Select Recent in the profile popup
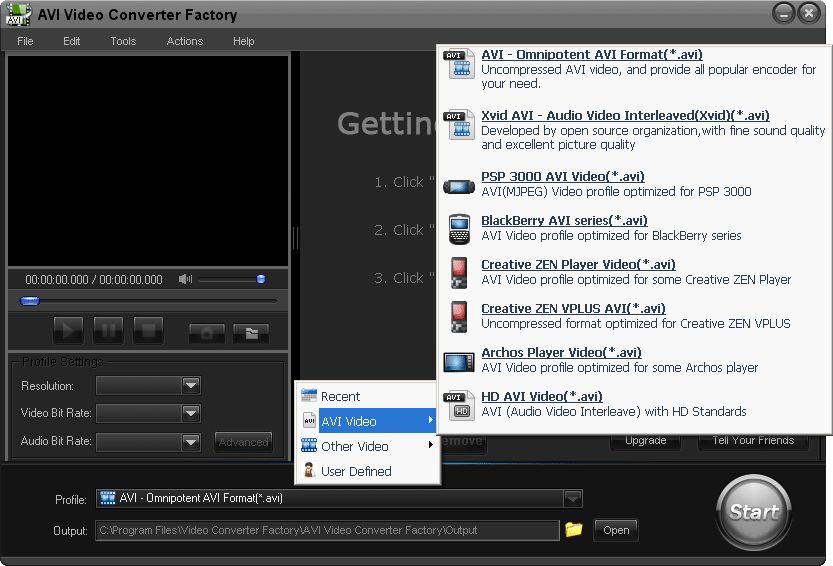 368,396
